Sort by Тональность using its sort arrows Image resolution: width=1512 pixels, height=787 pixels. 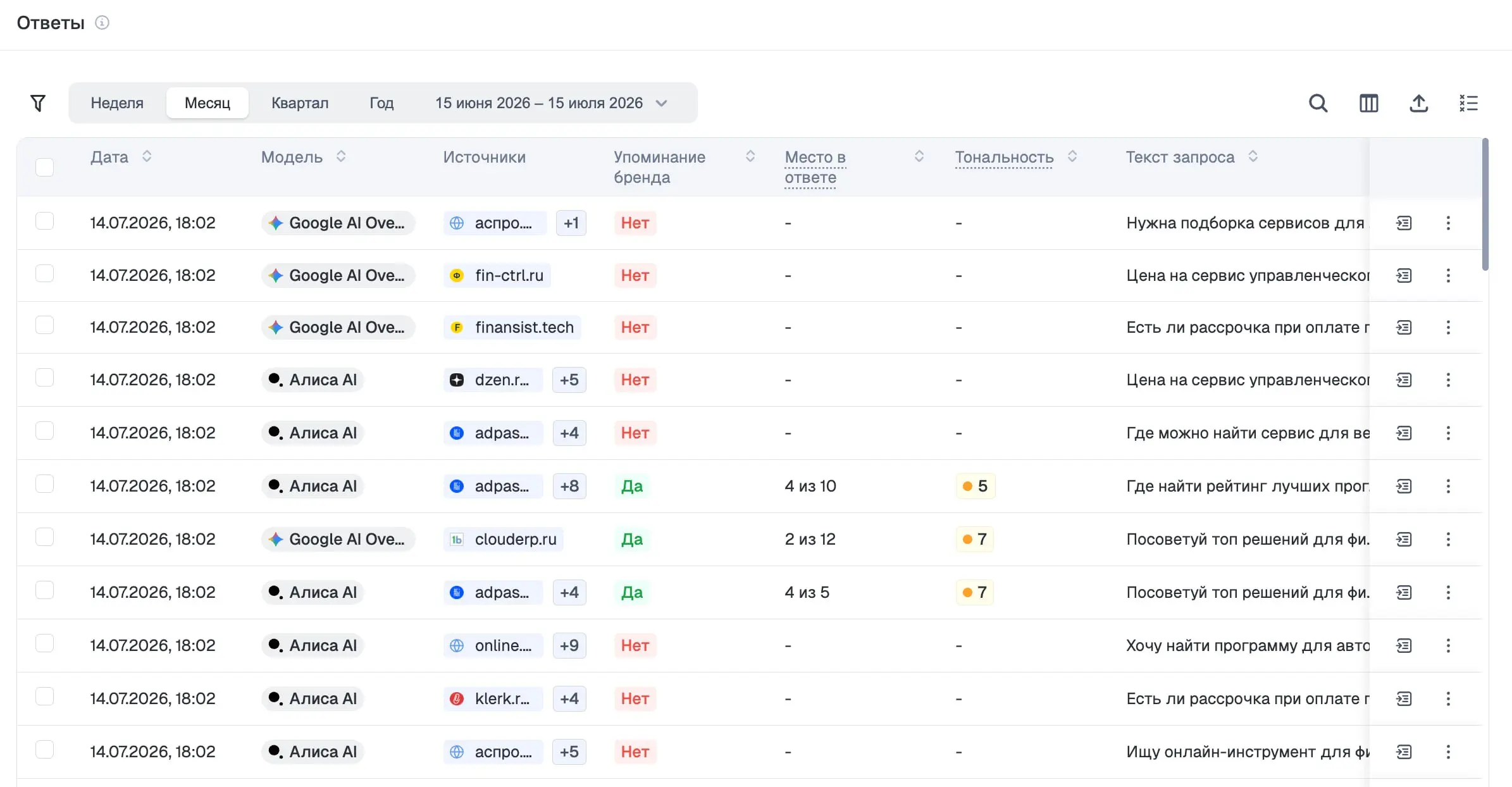click(1072, 156)
